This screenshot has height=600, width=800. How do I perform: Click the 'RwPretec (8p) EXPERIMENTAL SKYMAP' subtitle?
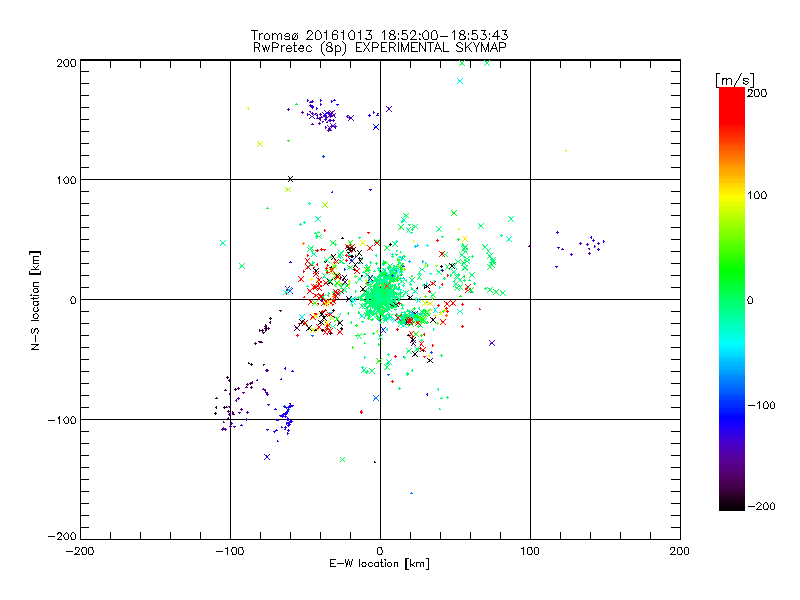tap(380, 48)
